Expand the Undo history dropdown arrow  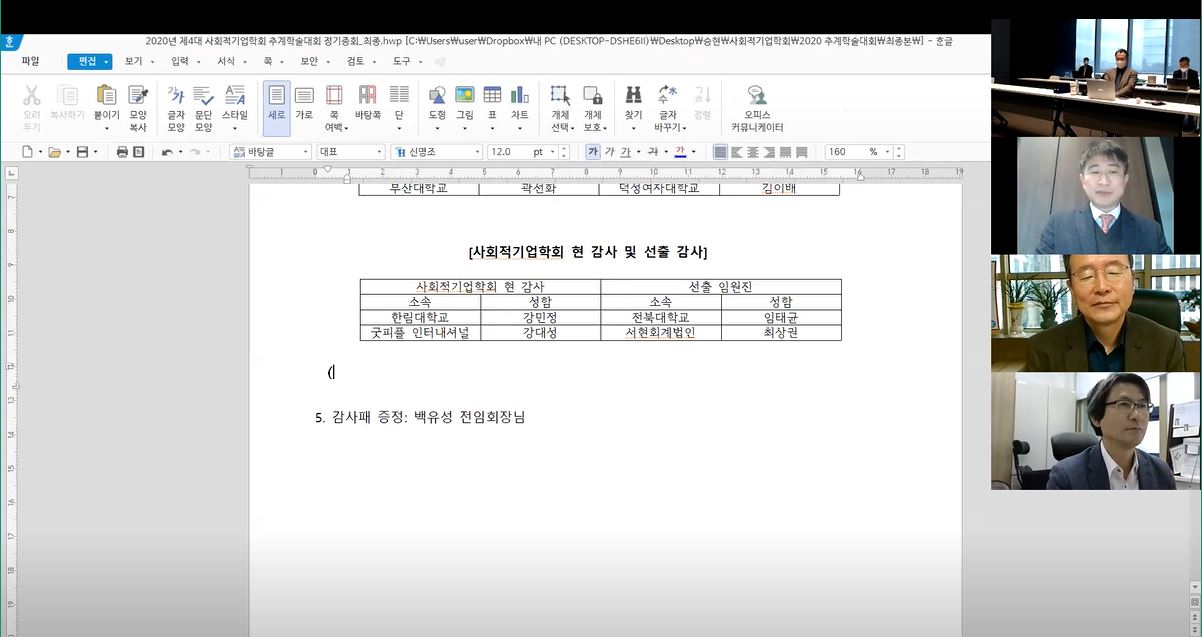pyautogui.click(x=180, y=152)
